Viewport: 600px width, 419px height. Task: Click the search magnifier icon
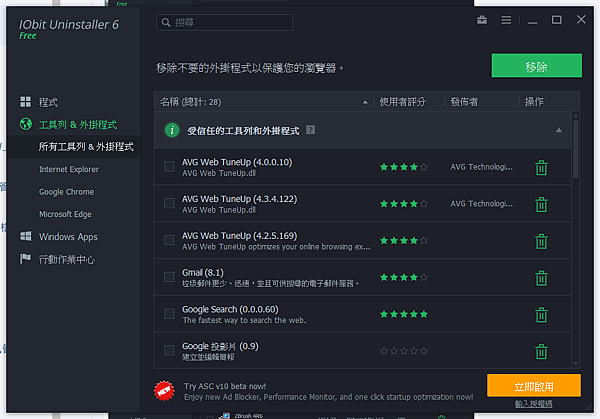click(166, 23)
